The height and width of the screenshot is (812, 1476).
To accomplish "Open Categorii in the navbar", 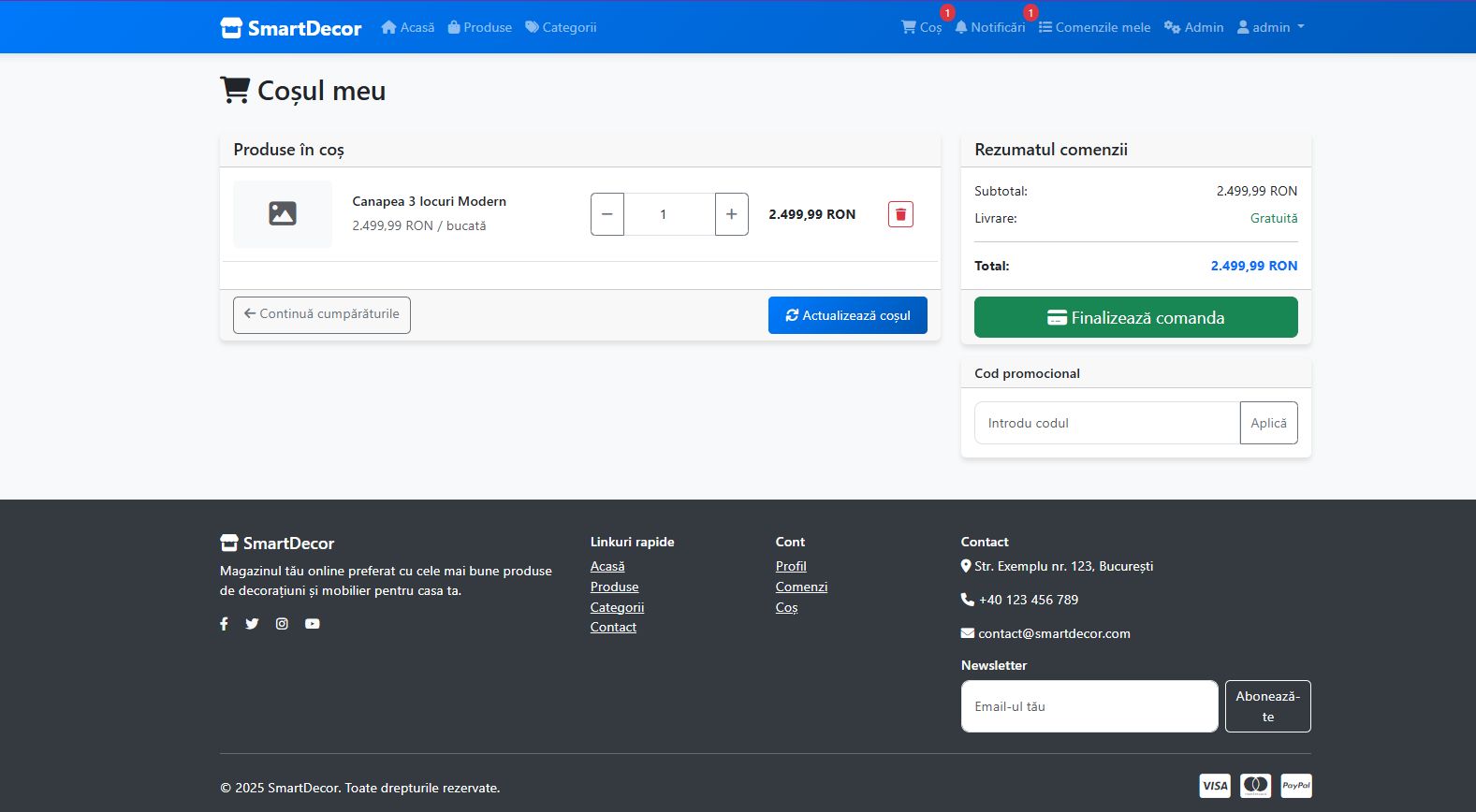I will [561, 28].
